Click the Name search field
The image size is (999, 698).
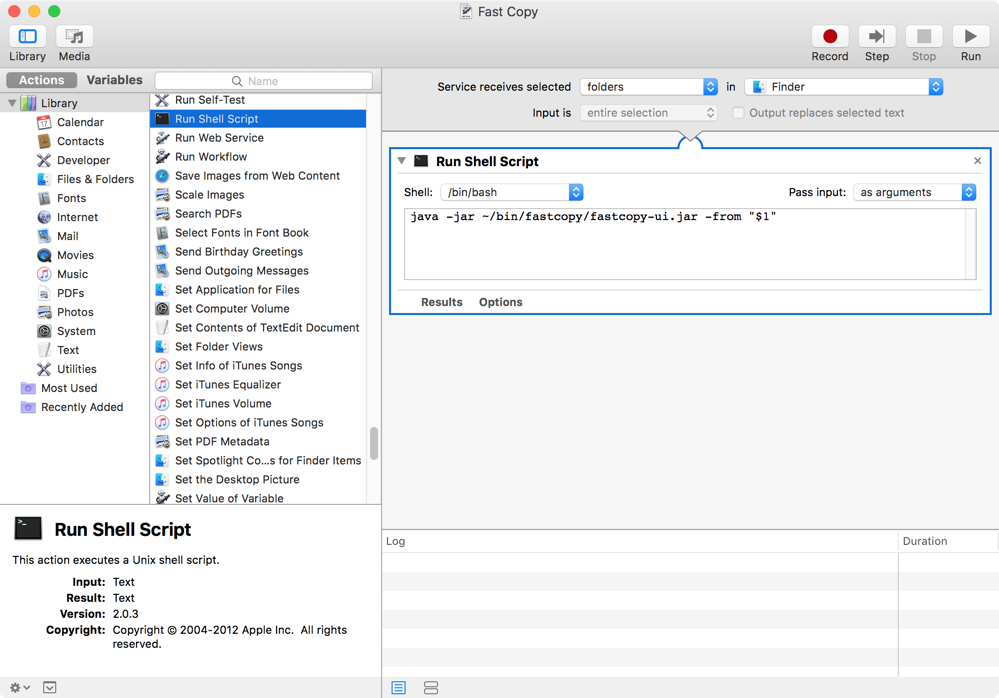click(x=263, y=81)
